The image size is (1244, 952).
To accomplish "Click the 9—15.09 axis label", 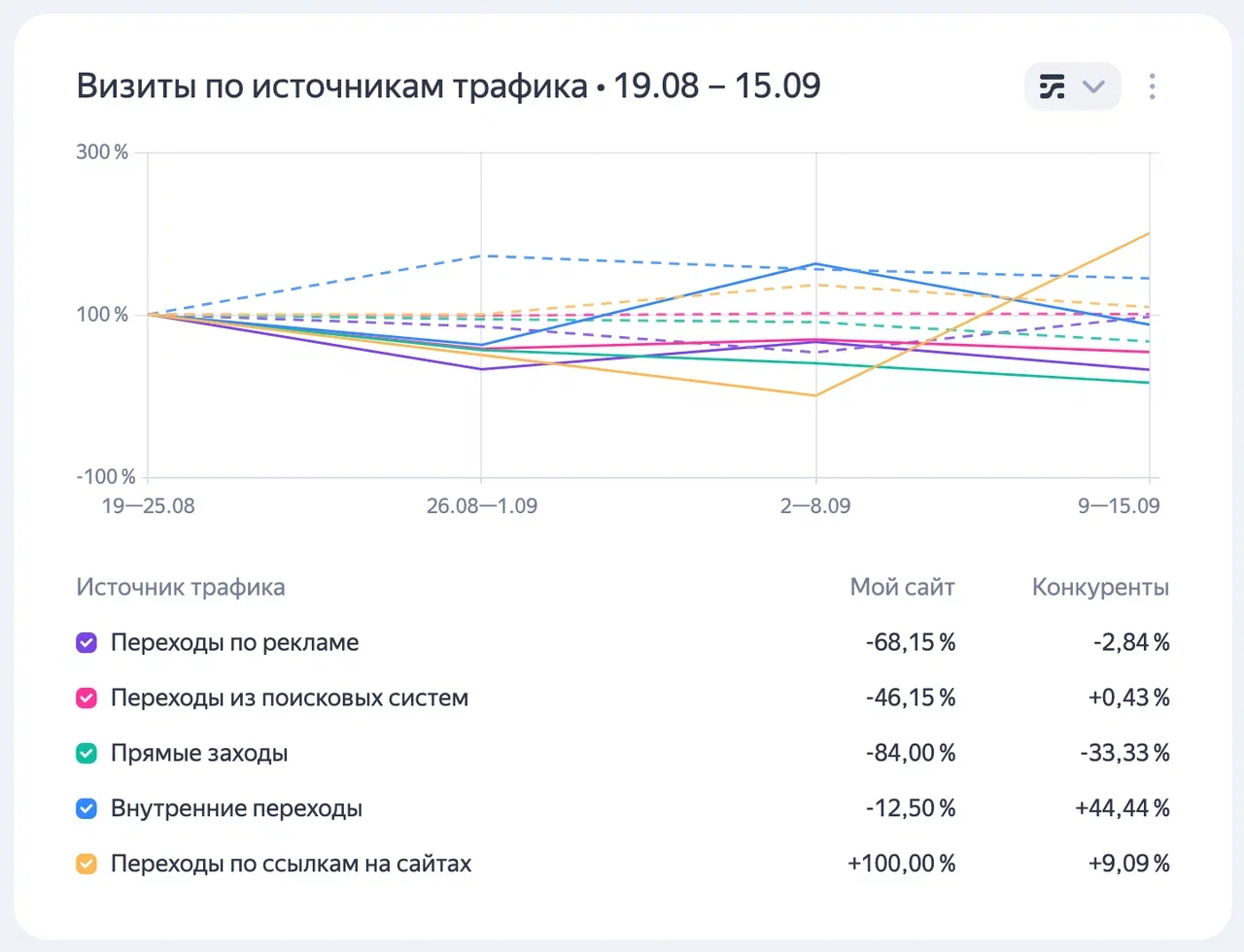I will [1118, 506].
